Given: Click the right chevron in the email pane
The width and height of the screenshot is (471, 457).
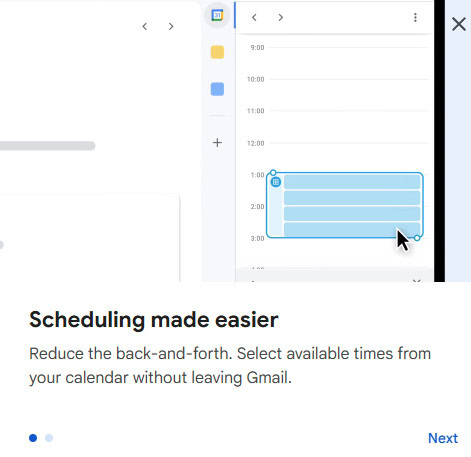Looking at the screenshot, I should (x=171, y=26).
